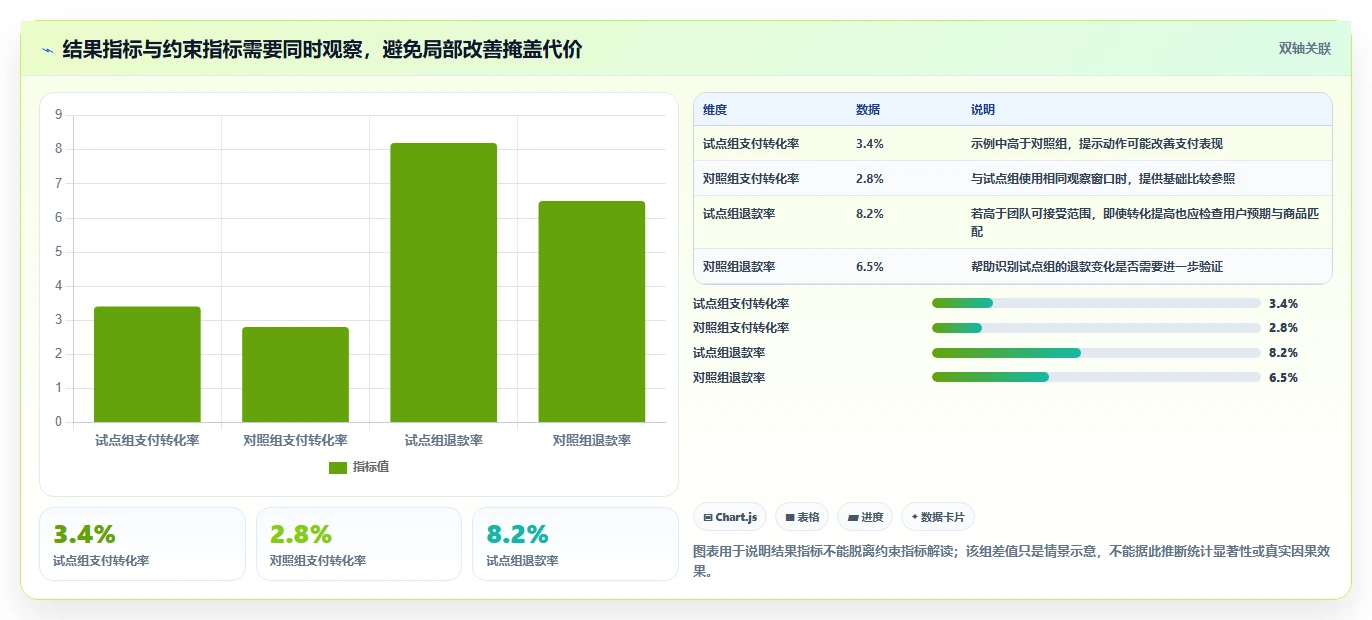Click the 进度 tag chip
The width and height of the screenshot is (1372, 620).
(x=865, y=517)
